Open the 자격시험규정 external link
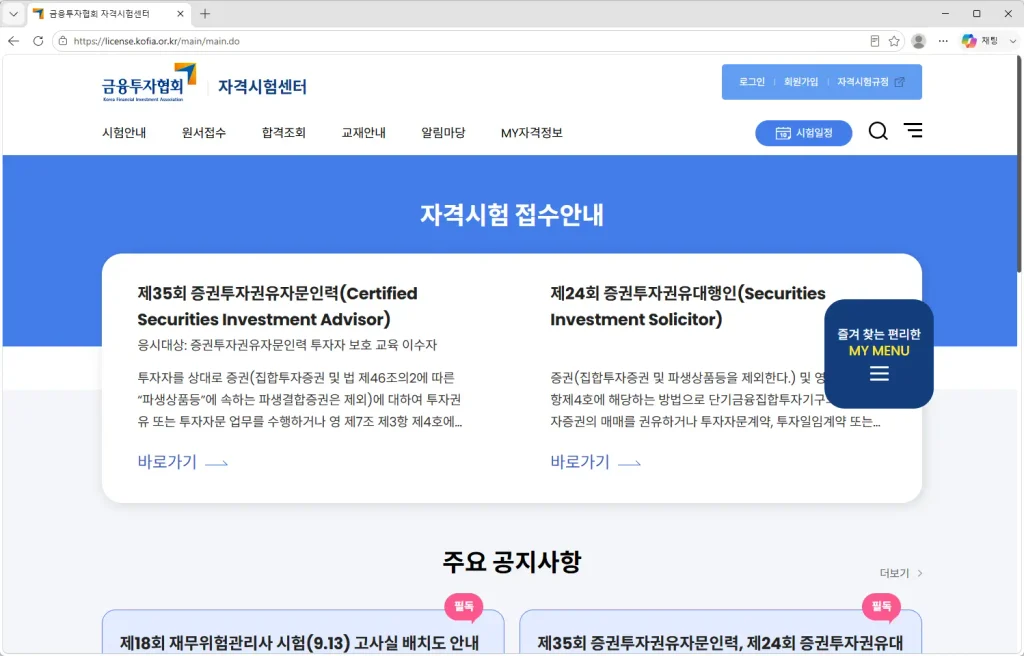The image size is (1024, 656). point(871,82)
